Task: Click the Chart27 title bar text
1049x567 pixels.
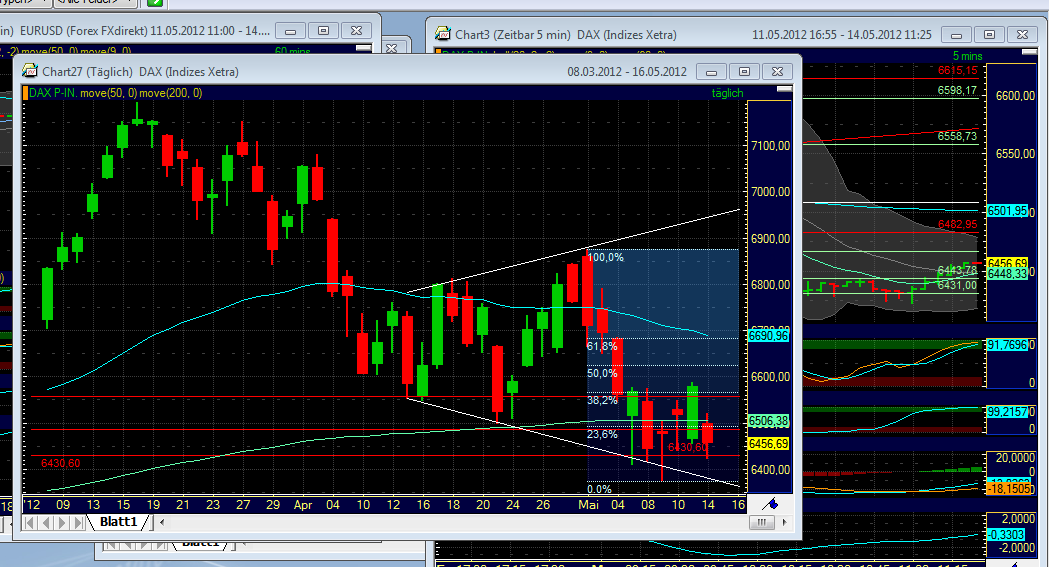Action: [x=140, y=72]
